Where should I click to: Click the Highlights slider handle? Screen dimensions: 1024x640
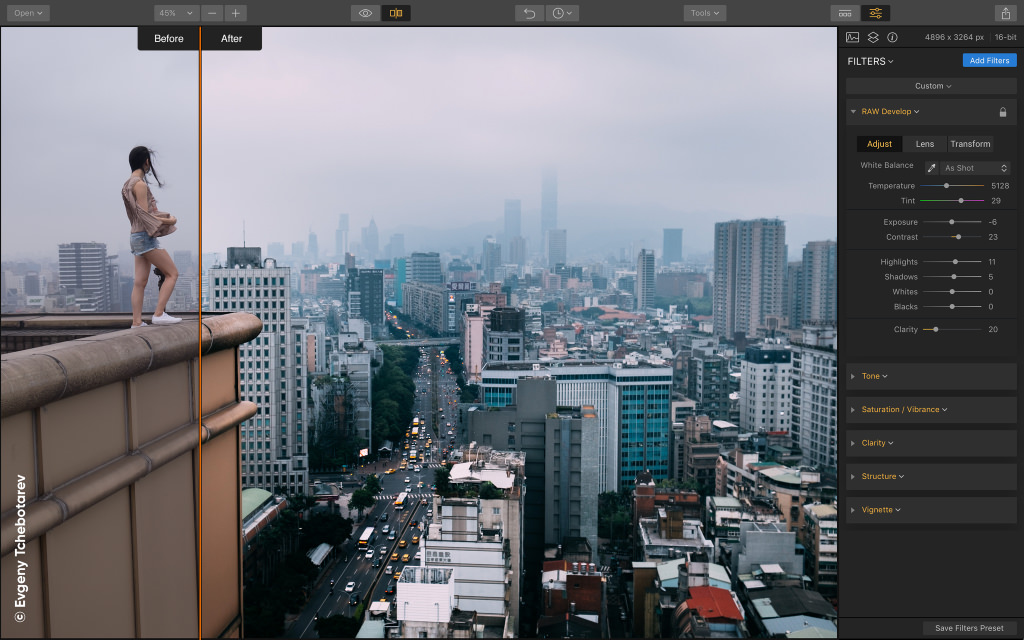(x=955, y=262)
